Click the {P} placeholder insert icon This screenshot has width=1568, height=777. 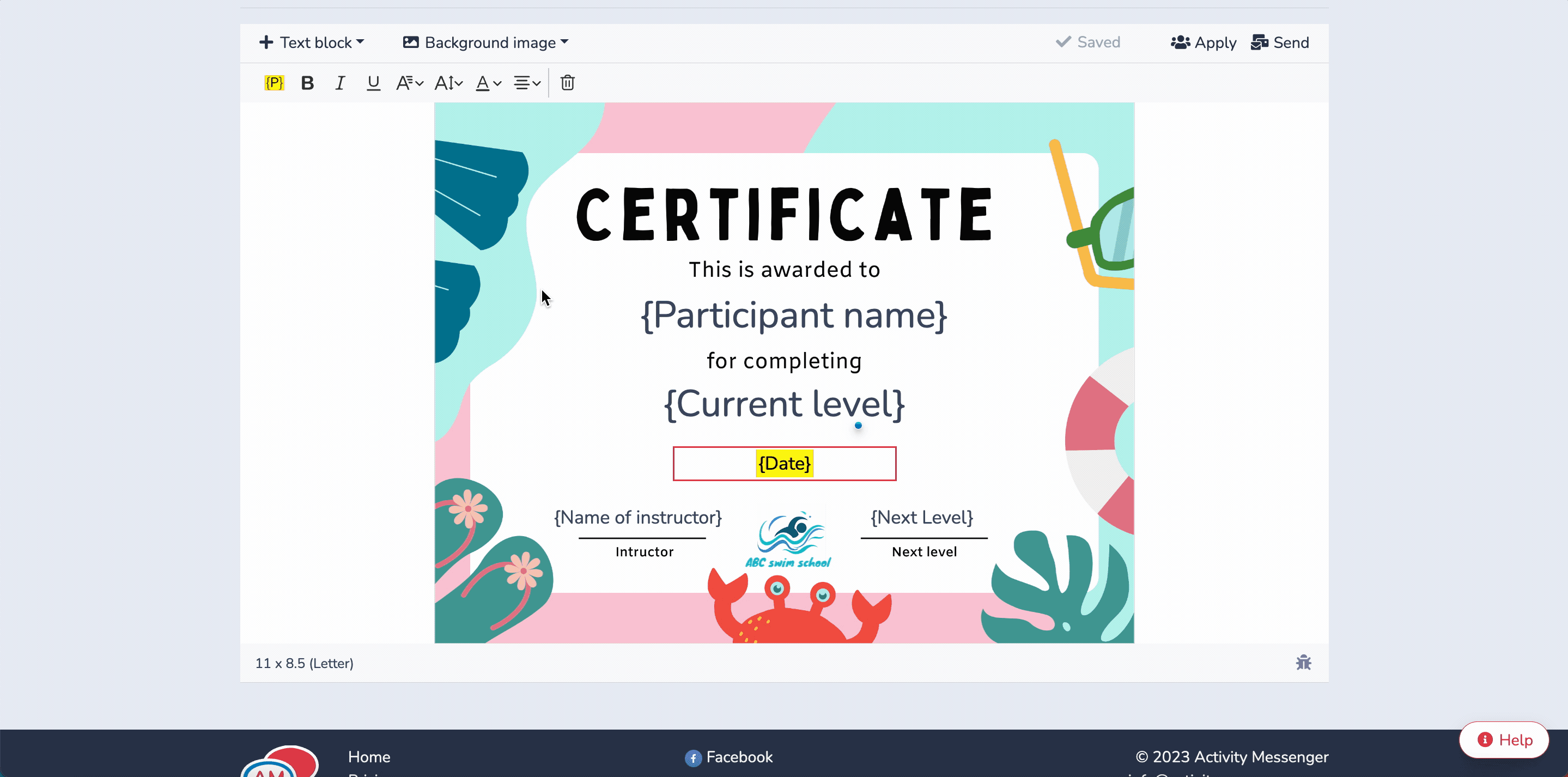coord(274,83)
